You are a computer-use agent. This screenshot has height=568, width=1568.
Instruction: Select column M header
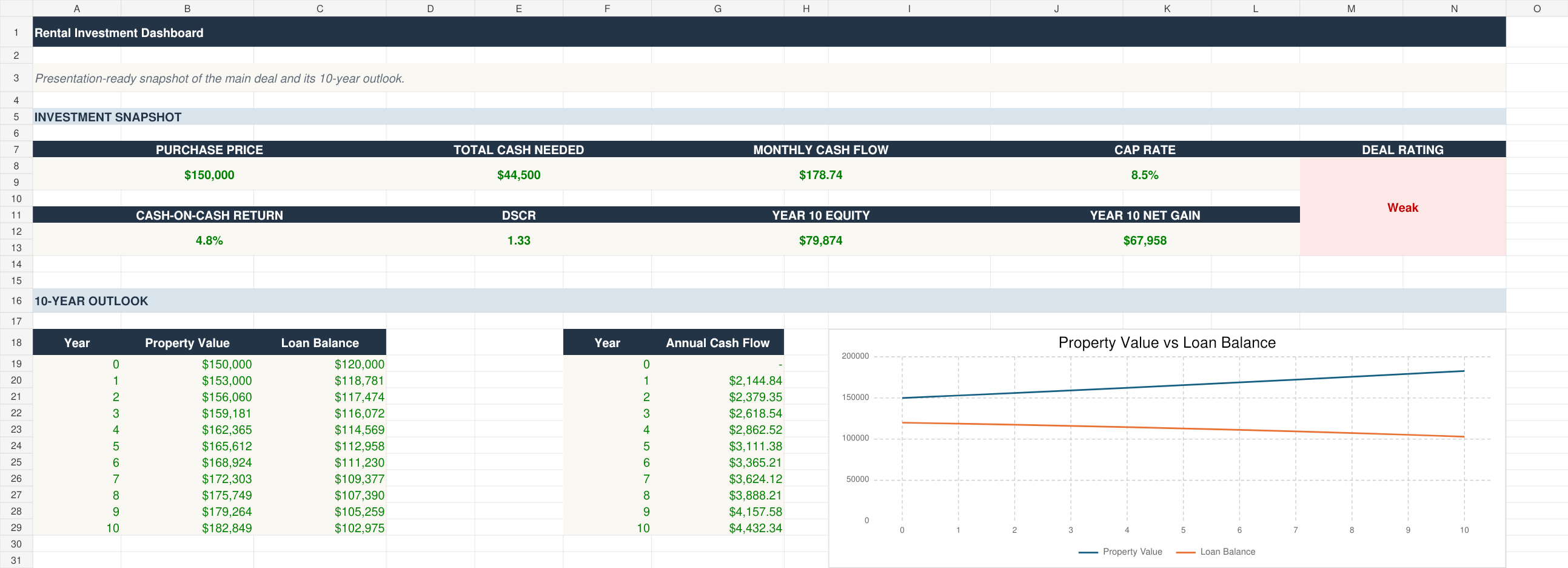[1351, 8]
